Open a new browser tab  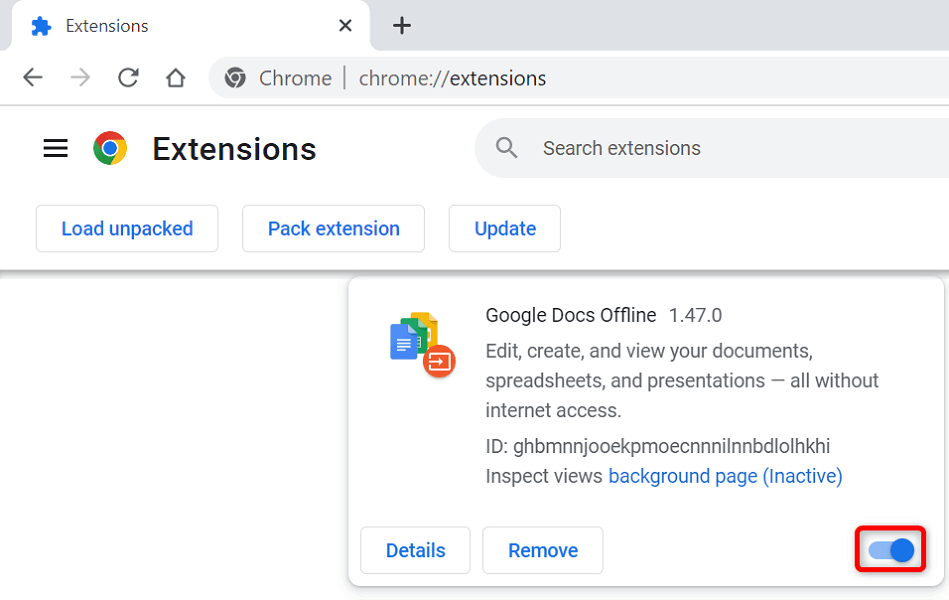click(x=402, y=25)
